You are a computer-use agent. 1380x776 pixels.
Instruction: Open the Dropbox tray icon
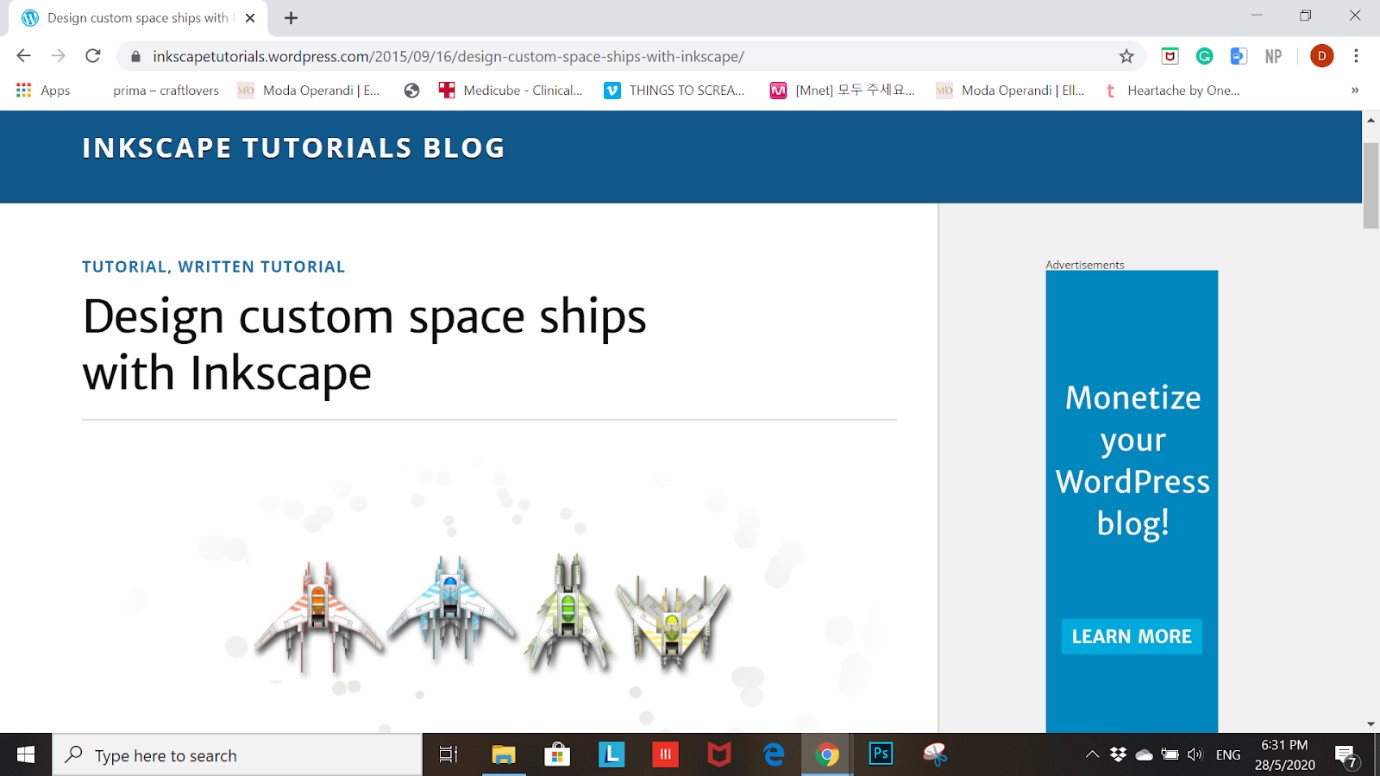click(x=1118, y=755)
